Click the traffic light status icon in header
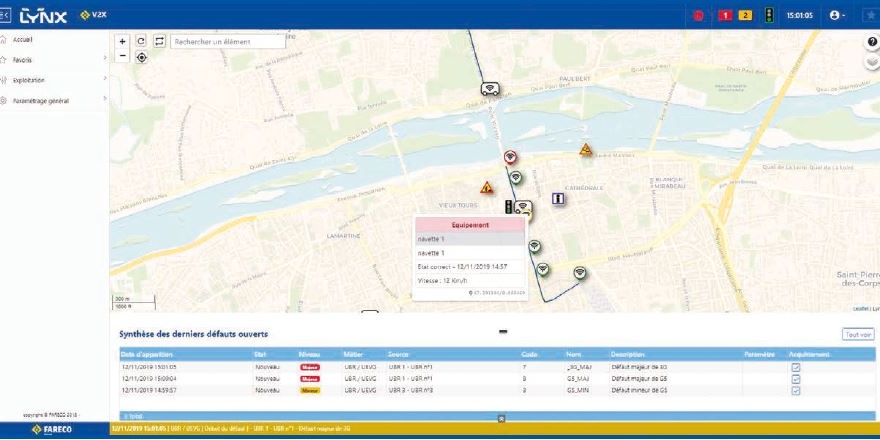 [x=768, y=15]
